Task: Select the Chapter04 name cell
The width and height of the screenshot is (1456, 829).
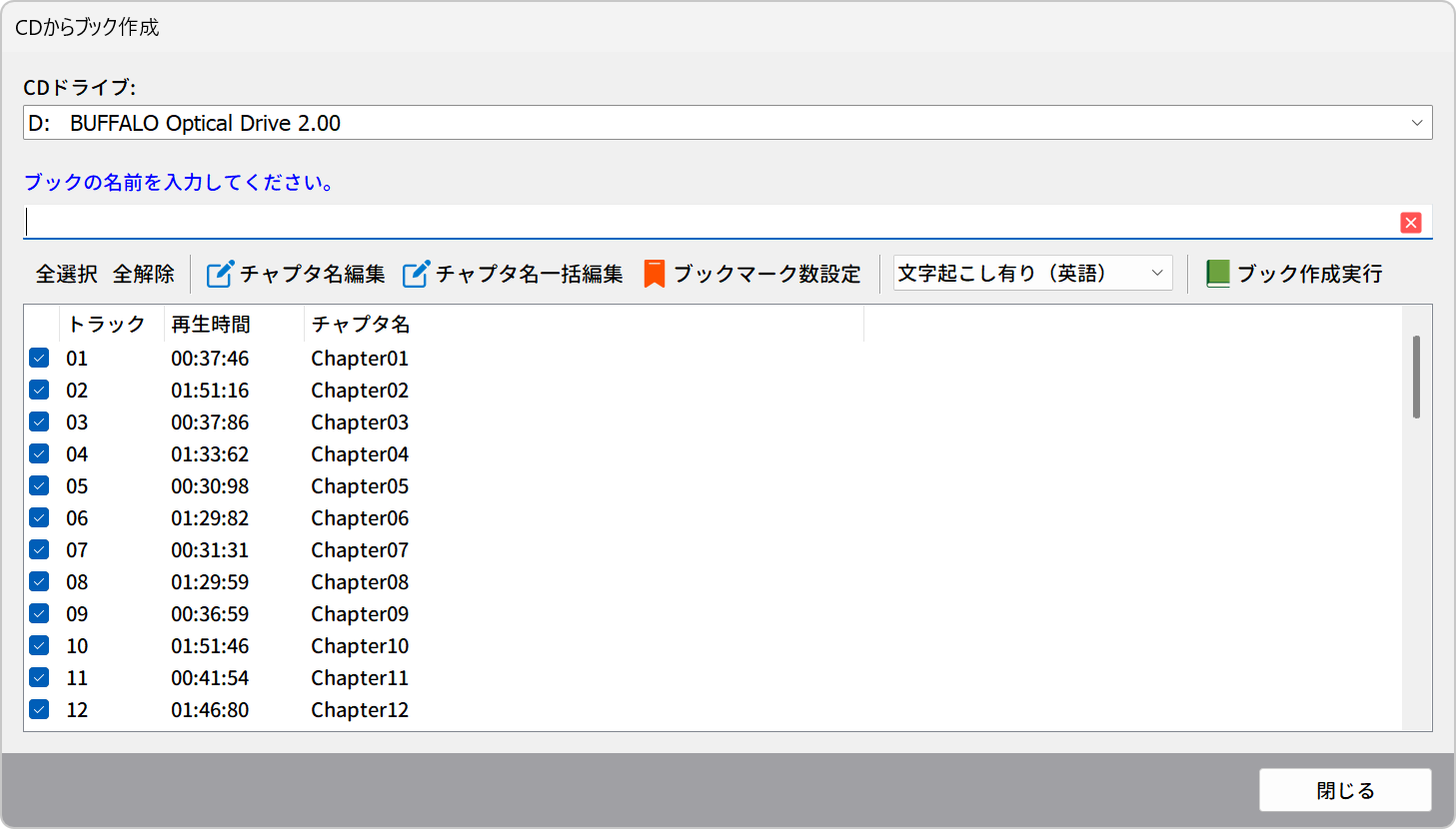Action: click(360, 453)
